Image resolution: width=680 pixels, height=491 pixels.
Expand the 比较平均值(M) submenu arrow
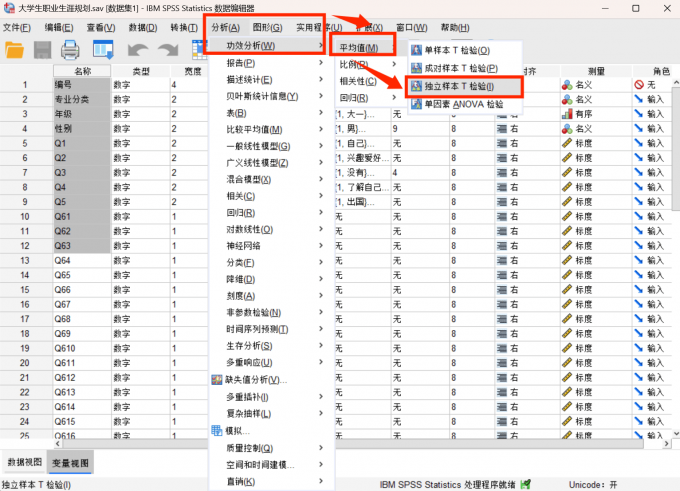point(321,129)
